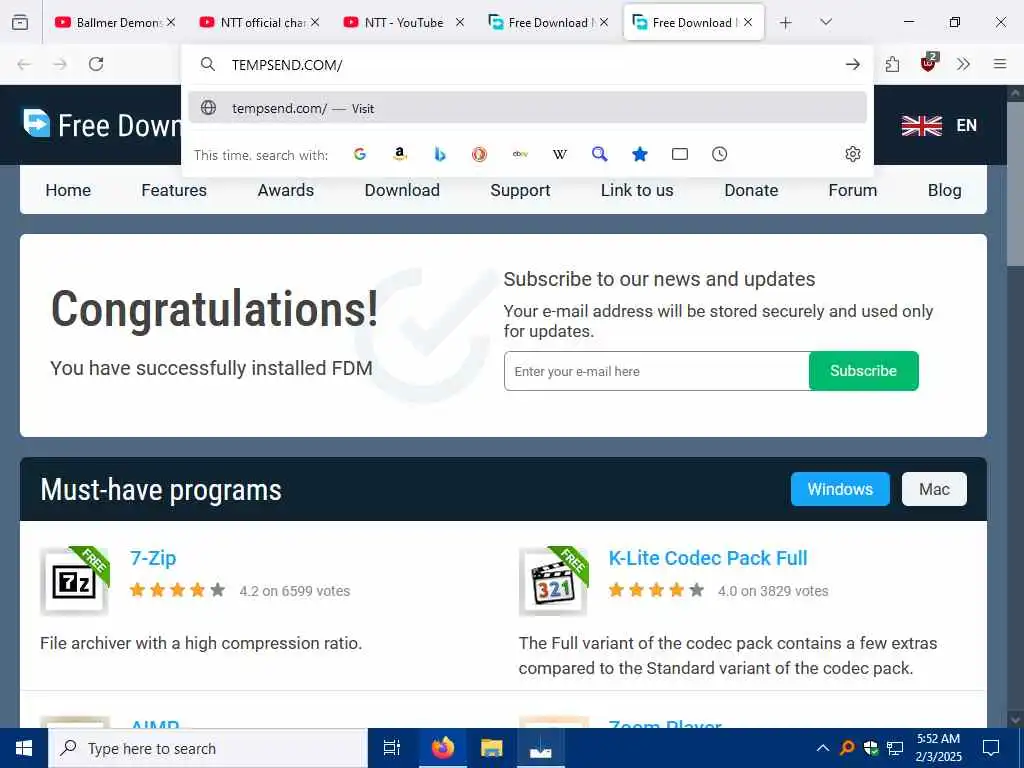Open Windows Security tray icon
The width and height of the screenshot is (1024, 768).
[x=871, y=748]
